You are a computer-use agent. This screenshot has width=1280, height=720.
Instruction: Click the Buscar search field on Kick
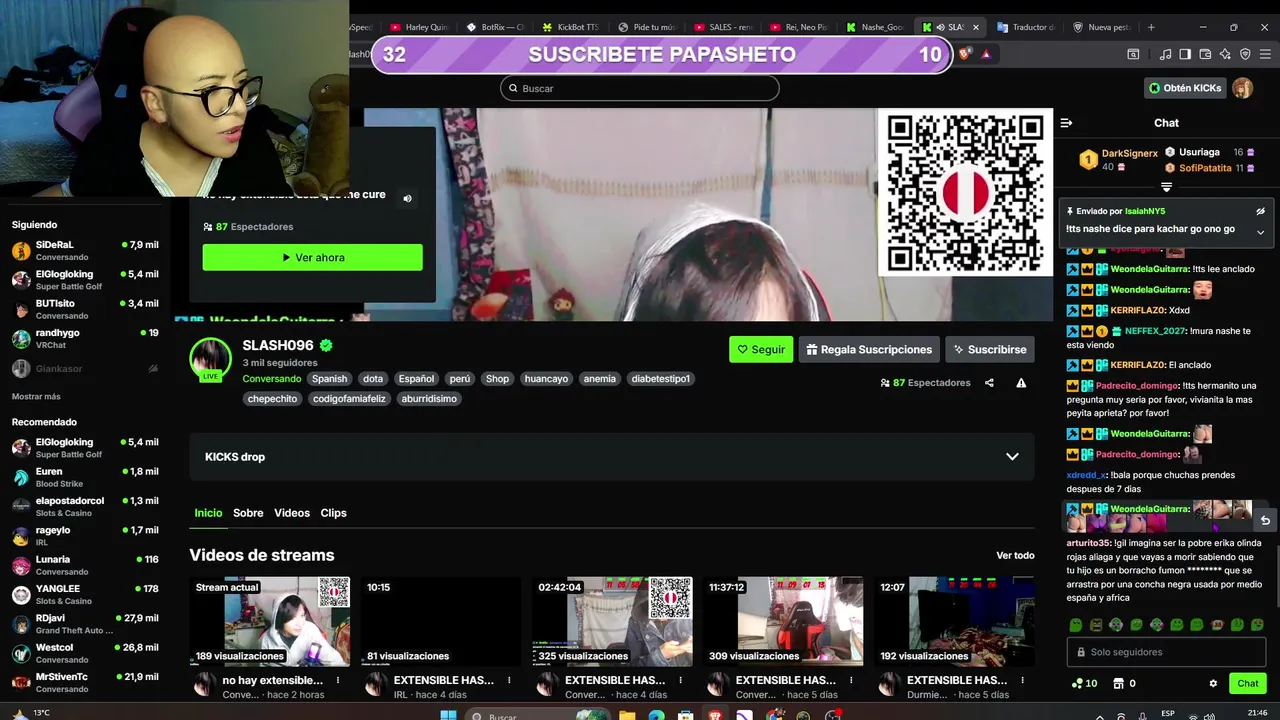pos(639,88)
